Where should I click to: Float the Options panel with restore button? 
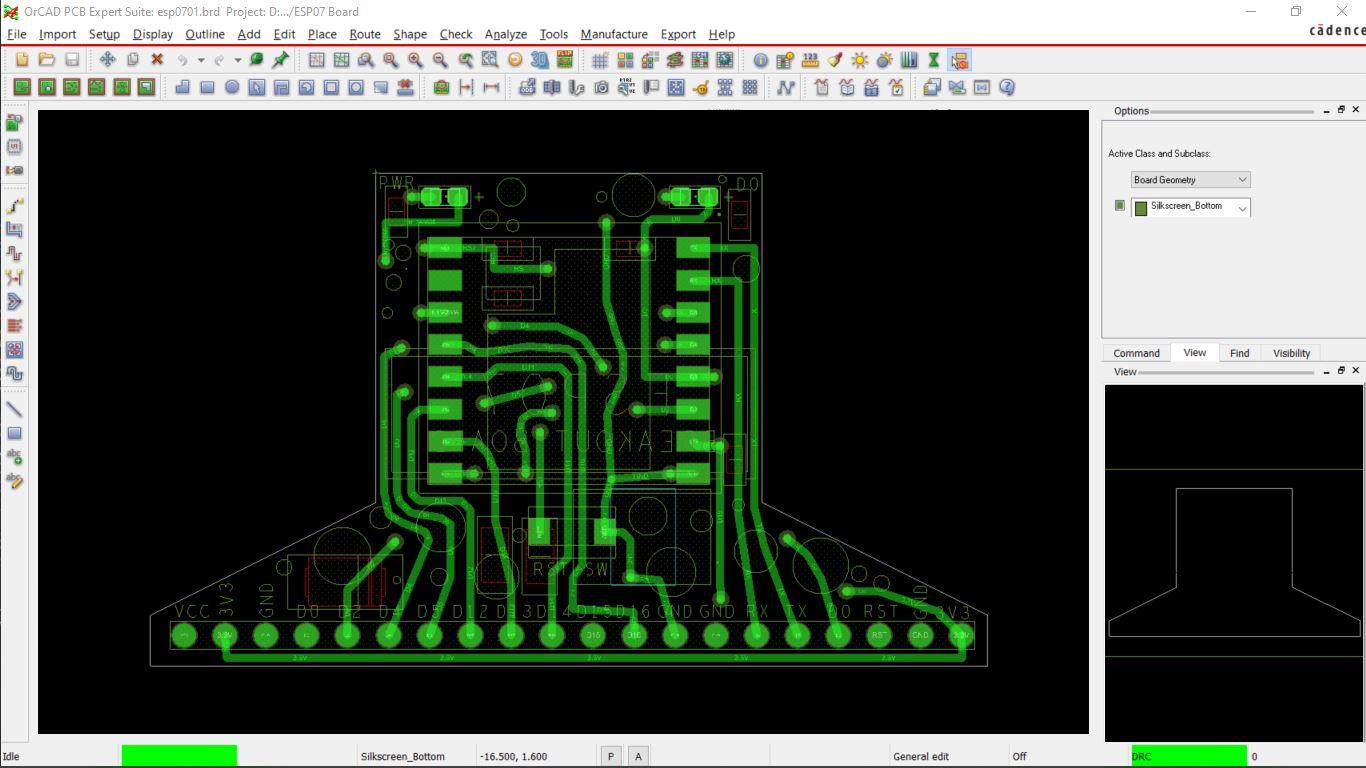(1341, 109)
